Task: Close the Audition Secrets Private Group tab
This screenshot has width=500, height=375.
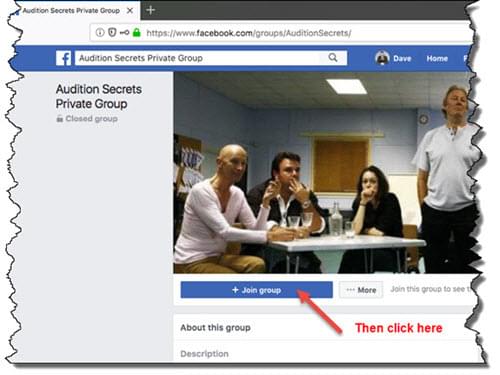Action: pos(130,11)
